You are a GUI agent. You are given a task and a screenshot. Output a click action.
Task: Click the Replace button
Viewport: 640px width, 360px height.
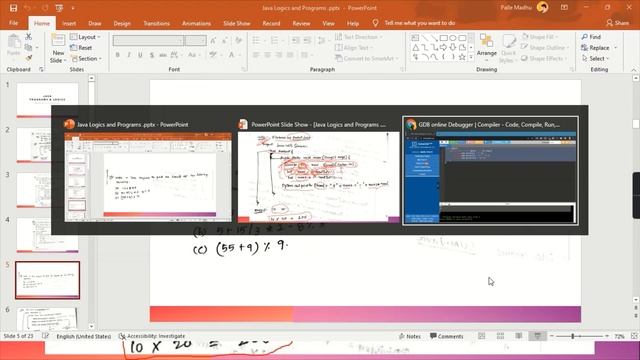596,48
